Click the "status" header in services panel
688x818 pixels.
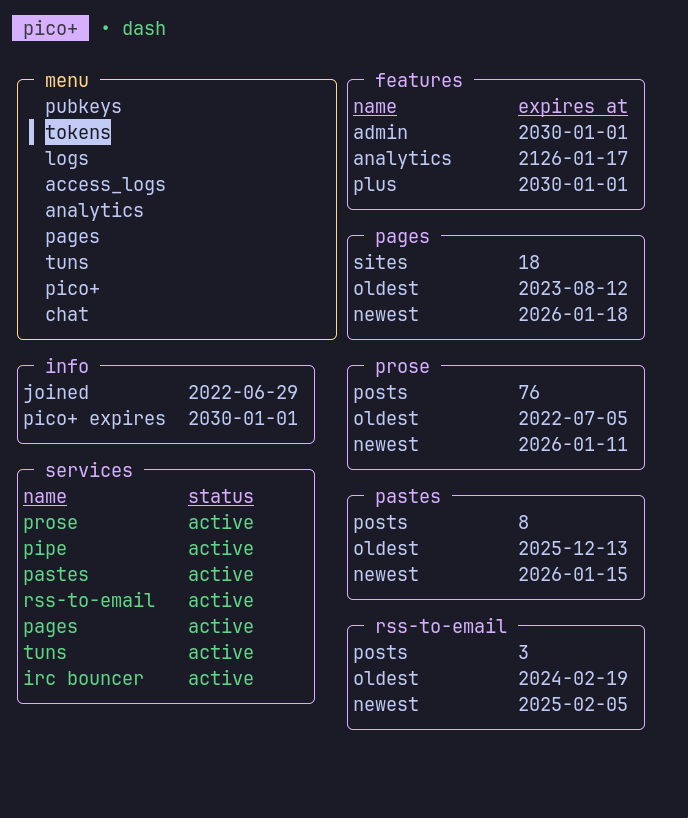click(221, 496)
